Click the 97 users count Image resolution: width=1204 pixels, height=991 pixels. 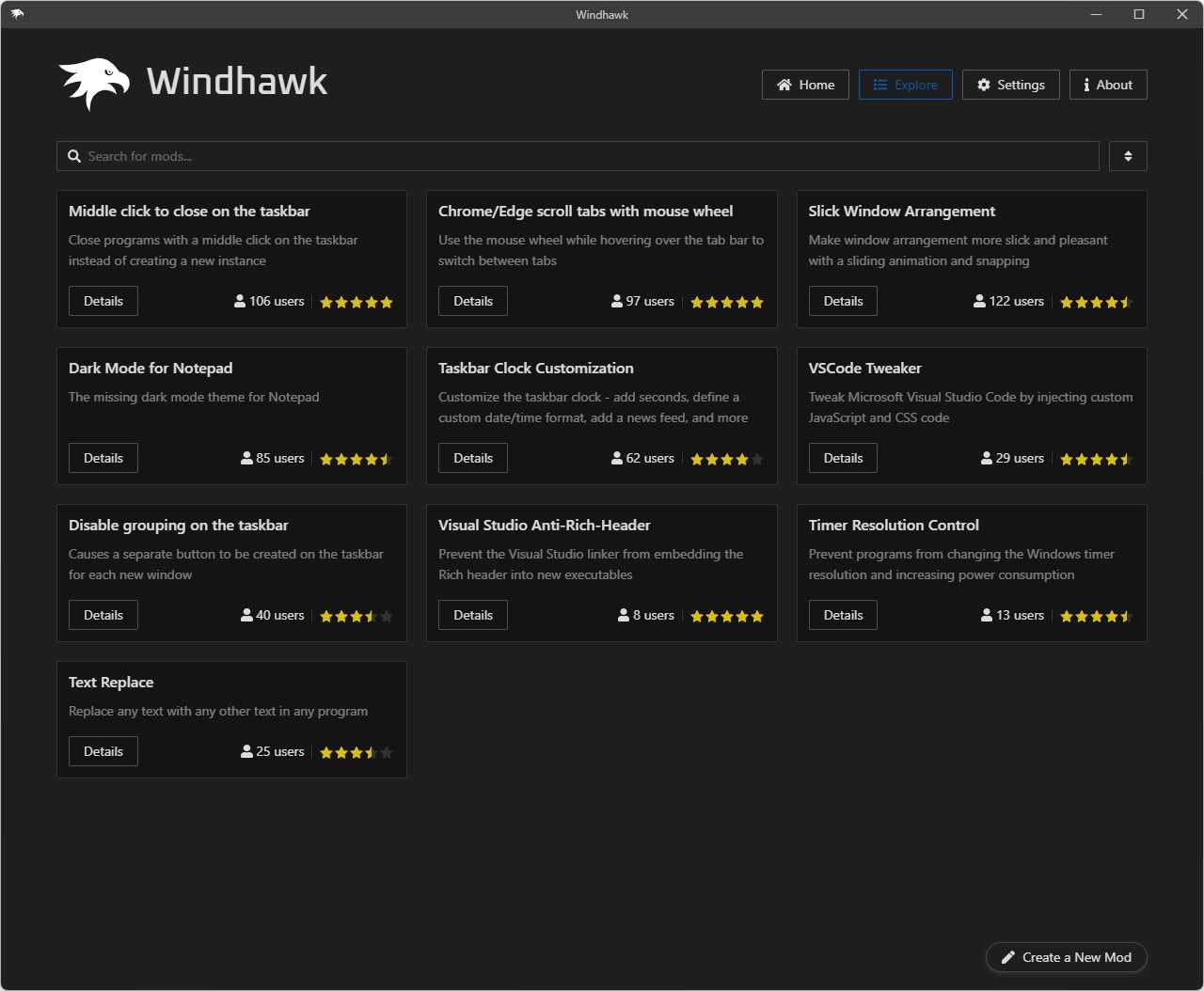coord(642,301)
